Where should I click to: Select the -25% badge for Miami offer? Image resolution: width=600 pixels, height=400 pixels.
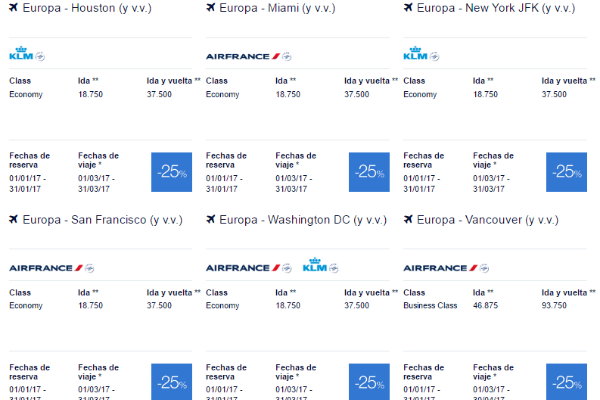pos(369,172)
